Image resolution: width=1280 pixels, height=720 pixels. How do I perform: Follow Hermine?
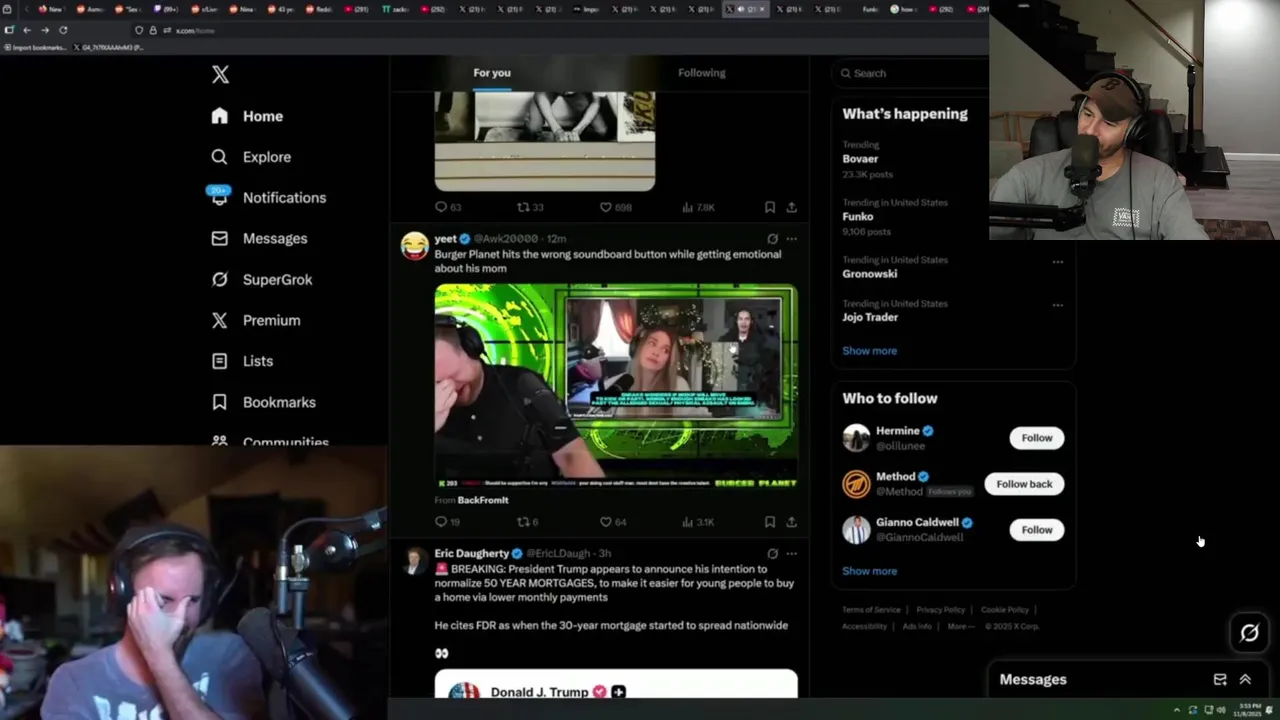coord(1037,438)
